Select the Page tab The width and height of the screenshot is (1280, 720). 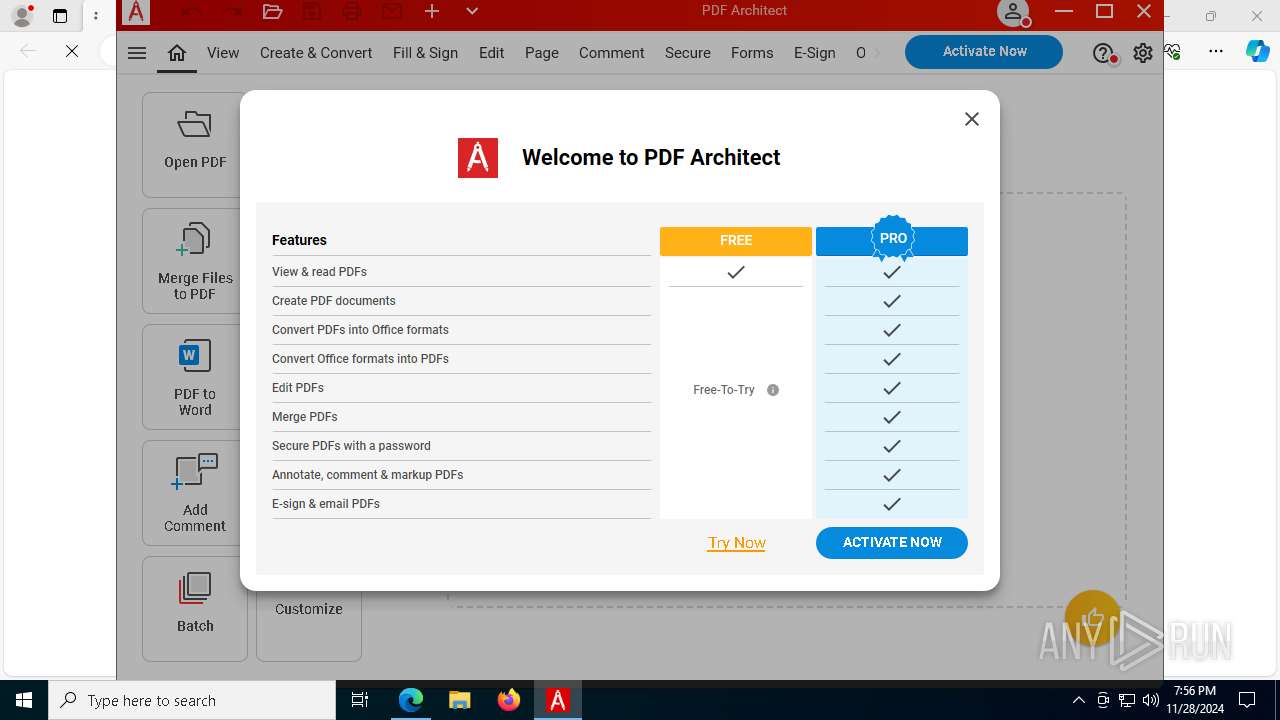tap(542, 53)
